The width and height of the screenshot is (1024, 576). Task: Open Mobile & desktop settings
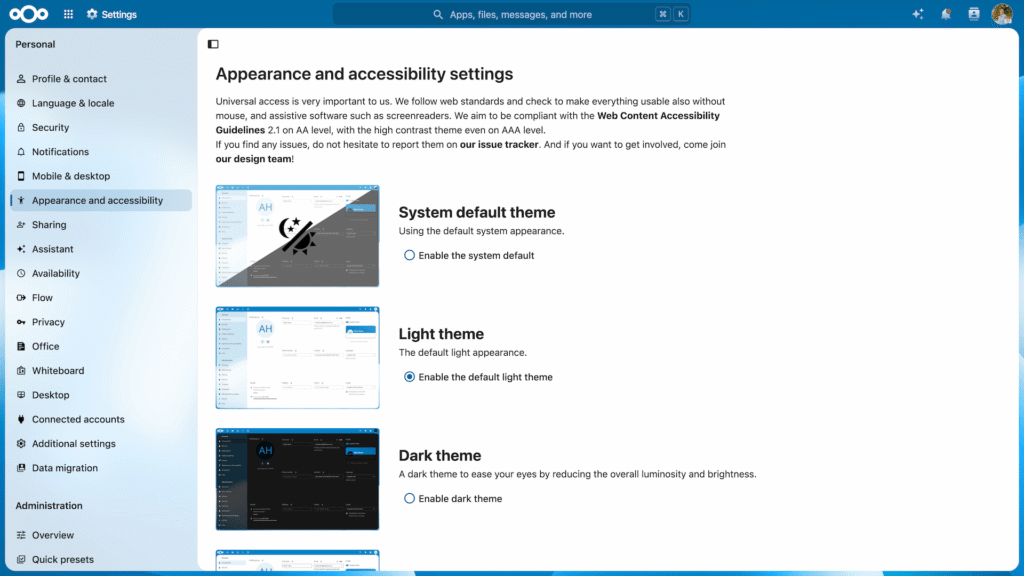101,176
